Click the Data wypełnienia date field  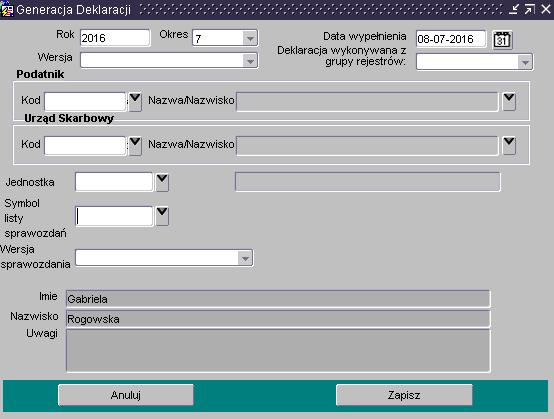451,39
